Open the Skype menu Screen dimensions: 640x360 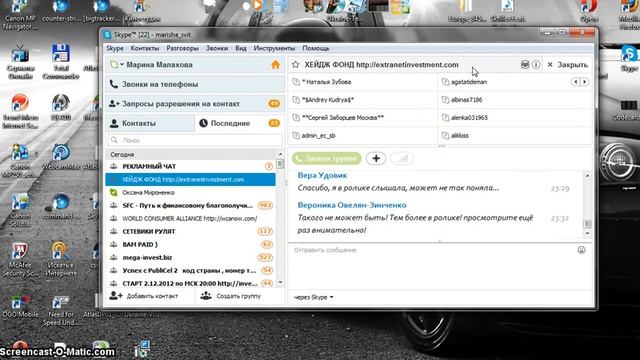(x=115, y=48)
